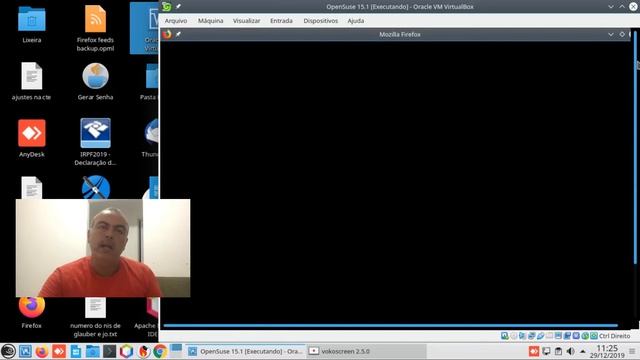Launch Firefox from the taskbar
Screen dimensions: 640x360
point(42,351)
